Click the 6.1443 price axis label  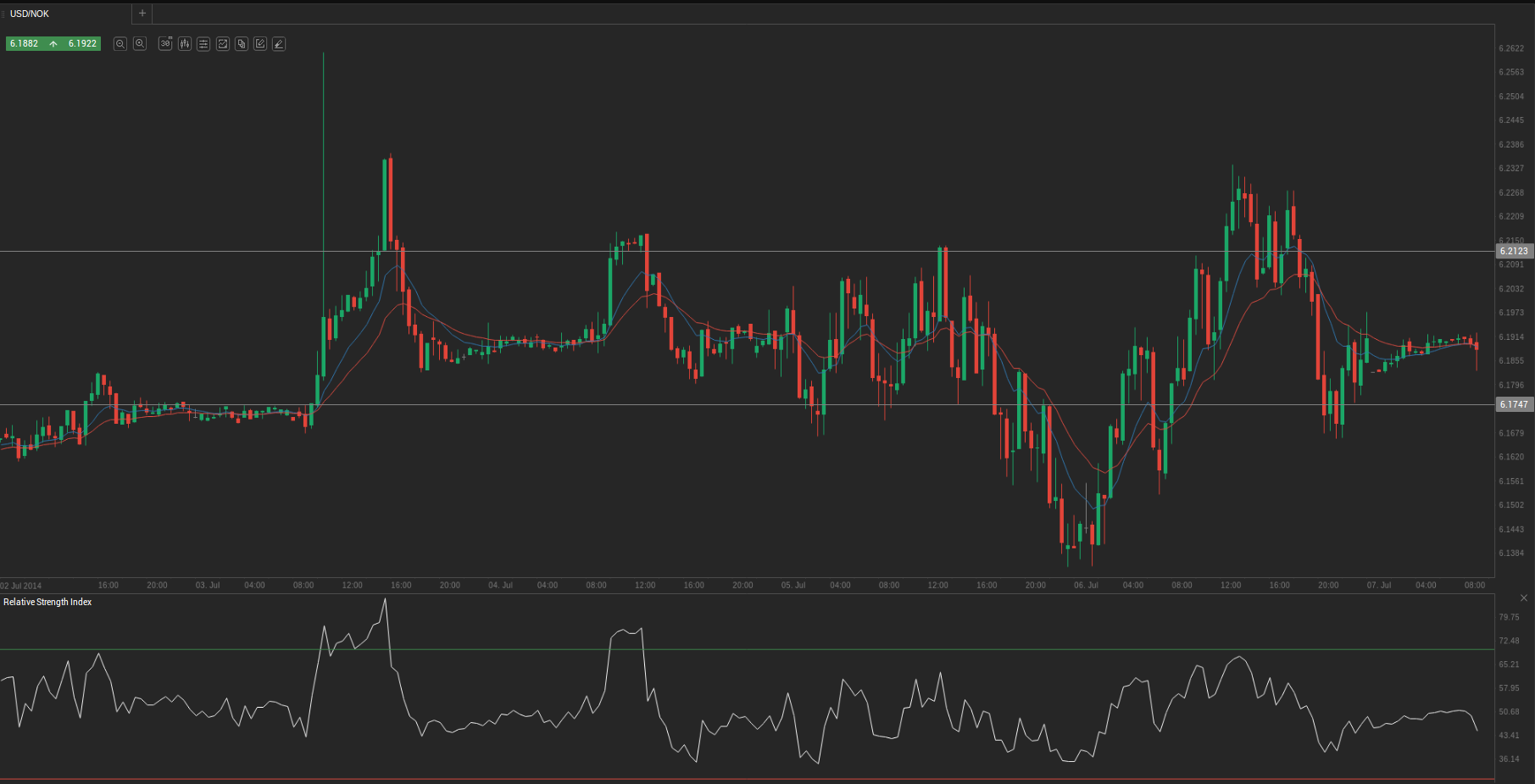pyautogui.click(x=1511, y=530)
